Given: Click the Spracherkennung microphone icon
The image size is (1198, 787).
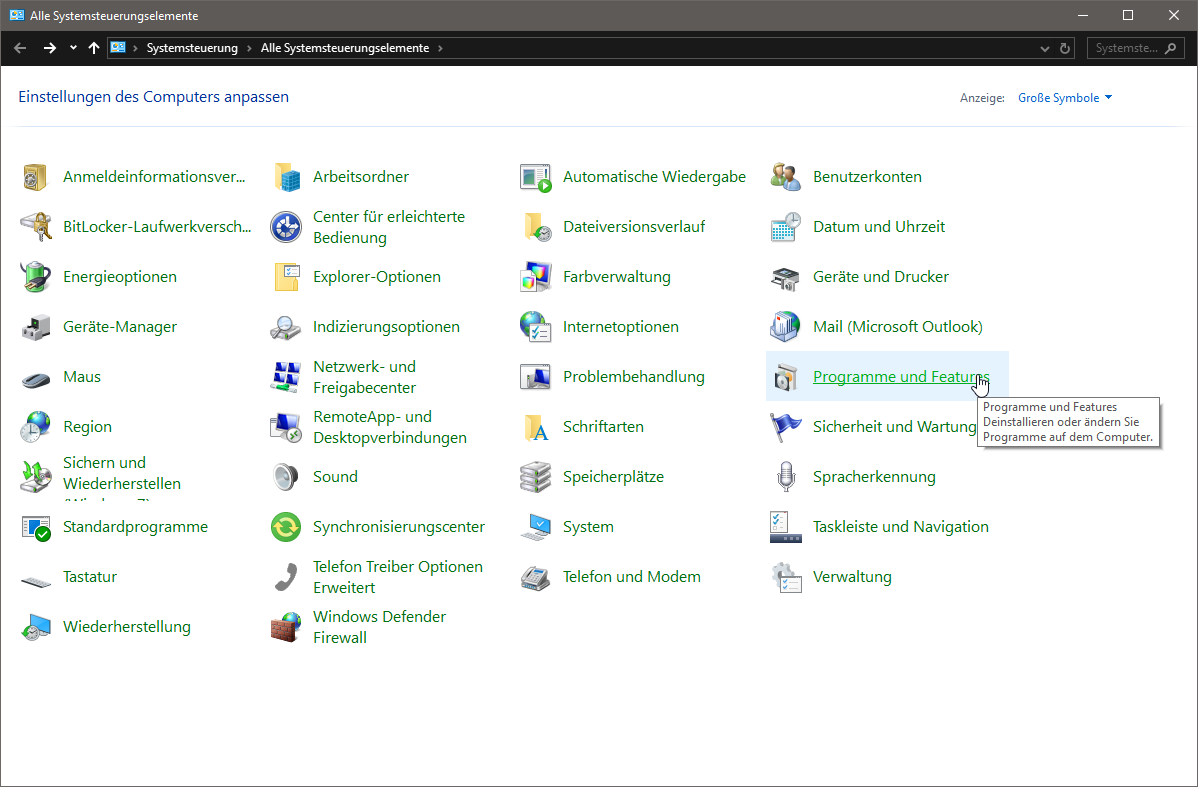Looking at the screenshot, I should pos(785,477).
